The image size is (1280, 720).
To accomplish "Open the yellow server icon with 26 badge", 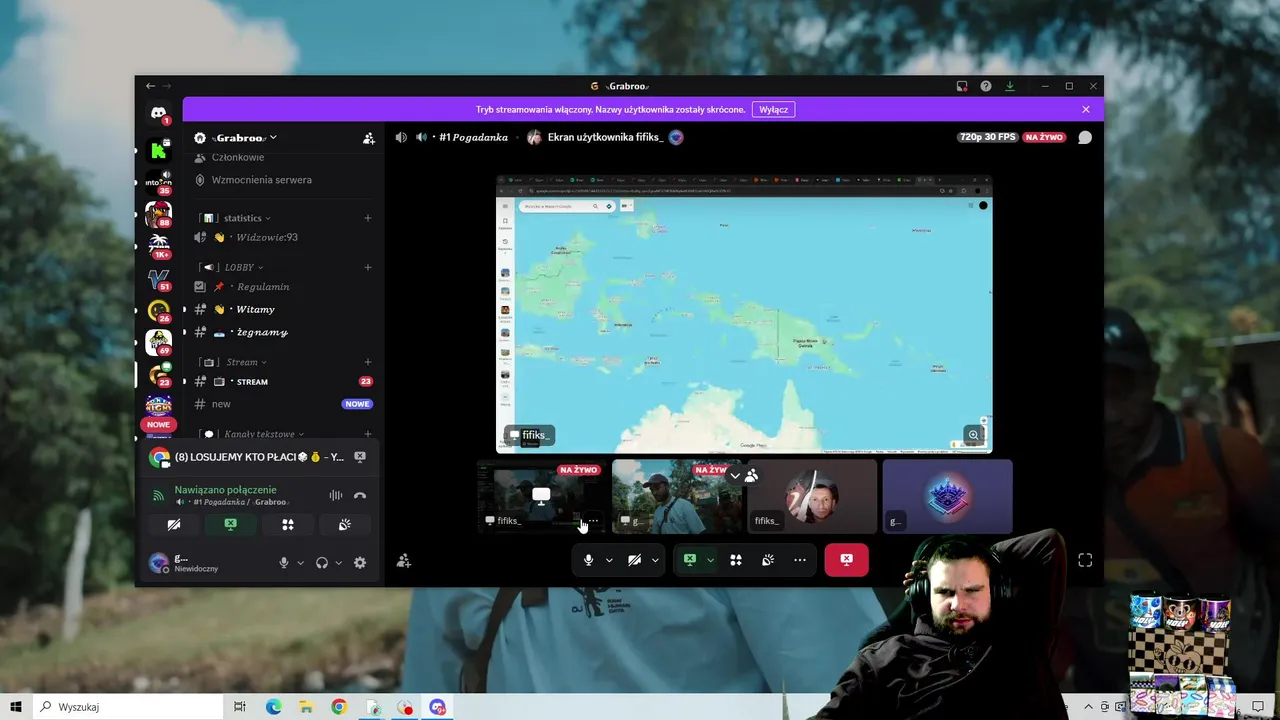I will [158, 311].
